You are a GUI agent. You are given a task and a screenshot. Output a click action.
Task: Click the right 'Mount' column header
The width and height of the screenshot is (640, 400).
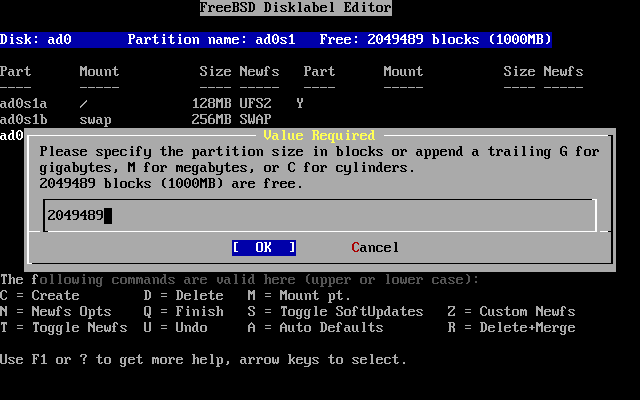[403, 71]
